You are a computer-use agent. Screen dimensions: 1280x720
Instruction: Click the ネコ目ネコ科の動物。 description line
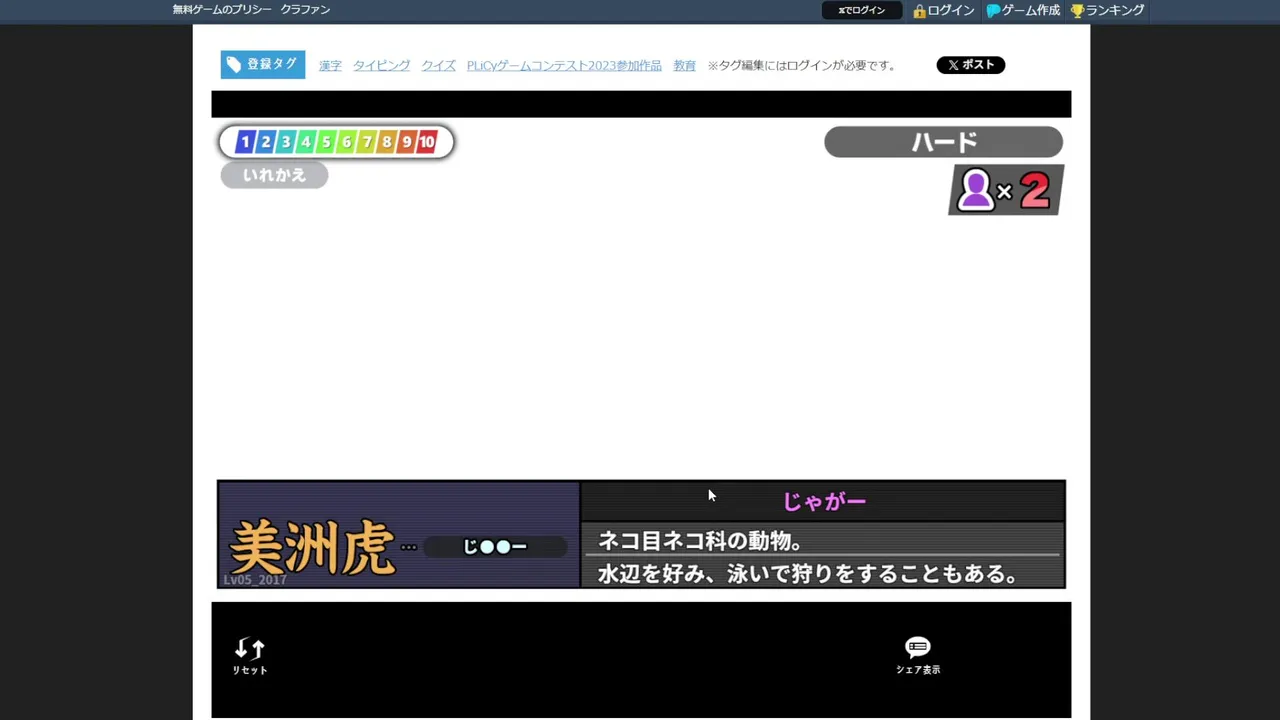[700, 541]
